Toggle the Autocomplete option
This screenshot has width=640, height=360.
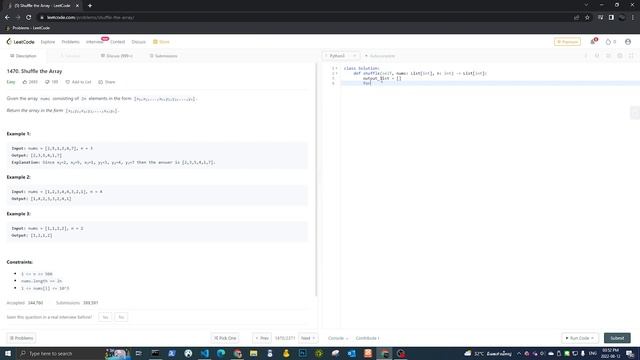tap(380, 56)
